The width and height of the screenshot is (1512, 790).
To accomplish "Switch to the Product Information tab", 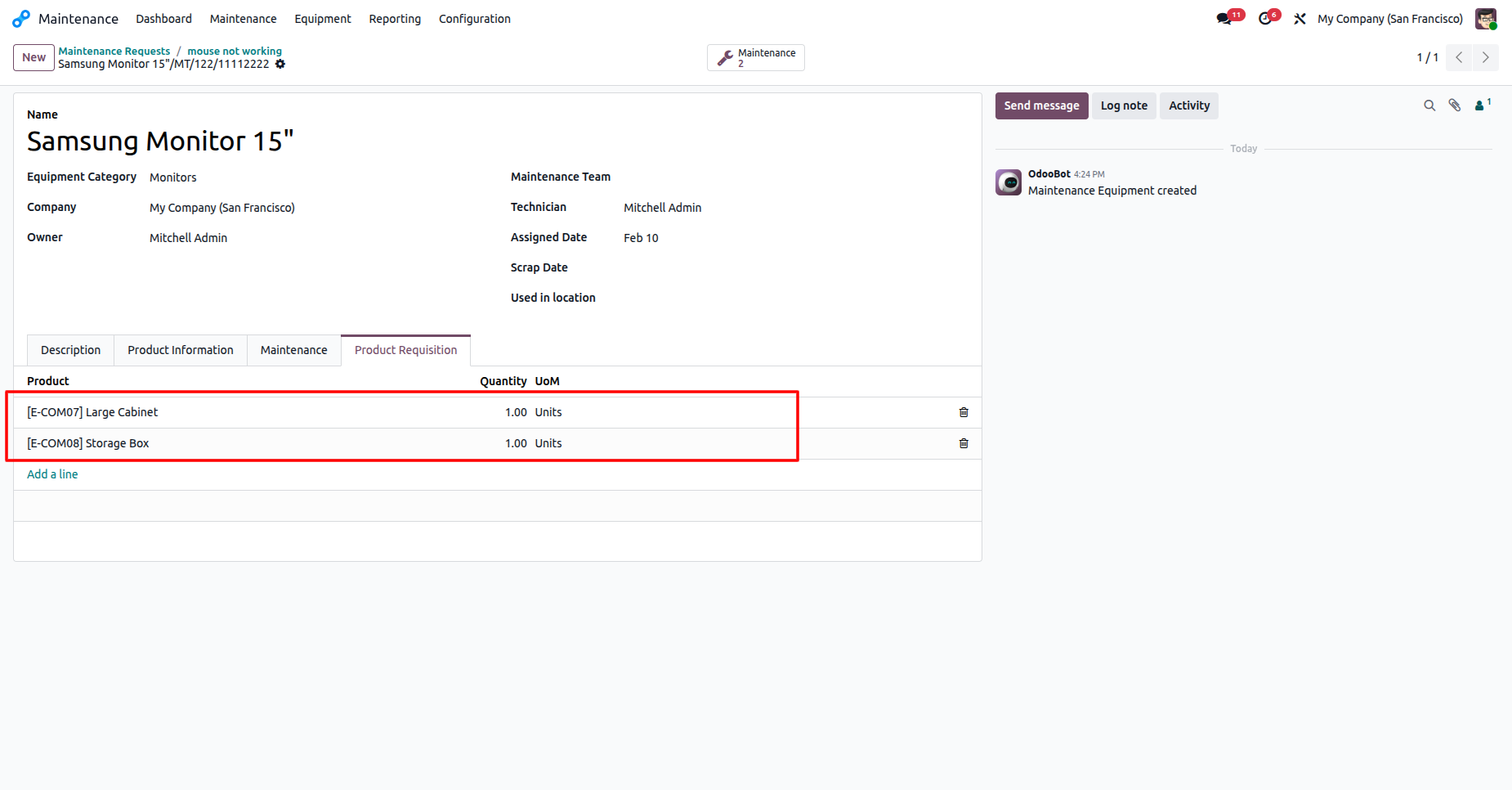I will point(181,350).
